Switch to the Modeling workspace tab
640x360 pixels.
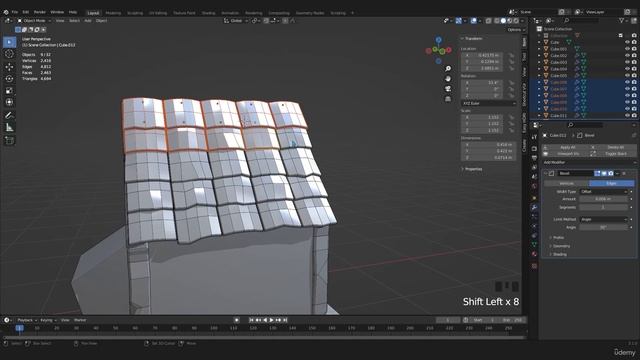click(113, 13)
